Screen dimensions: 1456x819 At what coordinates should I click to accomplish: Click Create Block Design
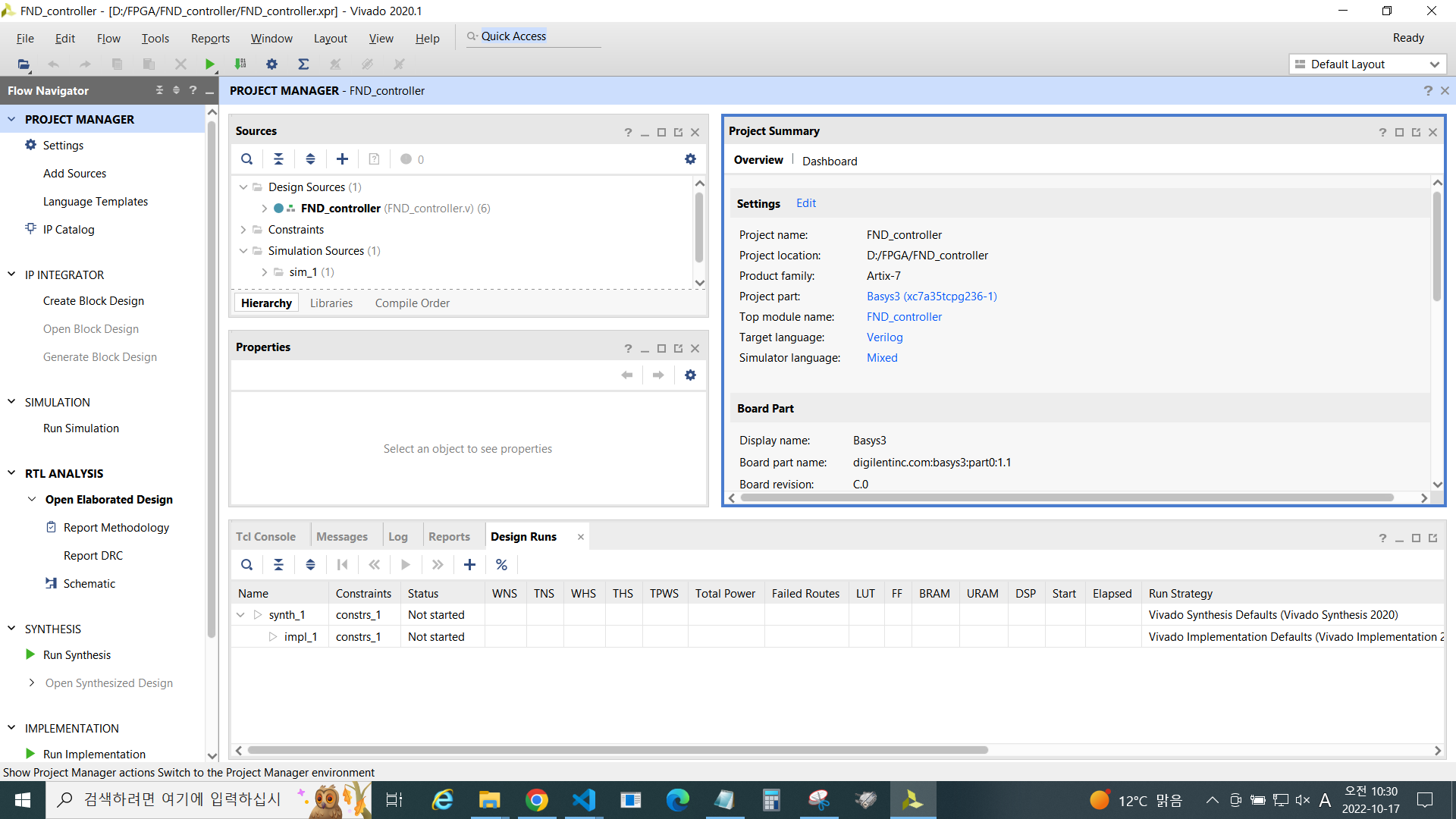pos(93,300)
